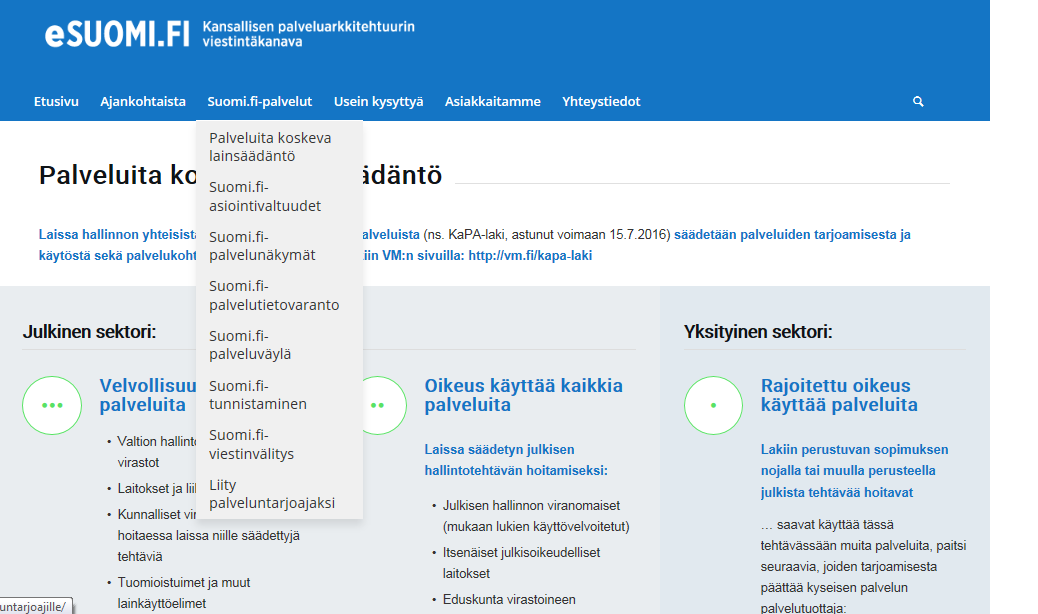Open the Suomi.fi-palvelut menu
Viewport: 1038px width, 614px height.
point(260,101)
